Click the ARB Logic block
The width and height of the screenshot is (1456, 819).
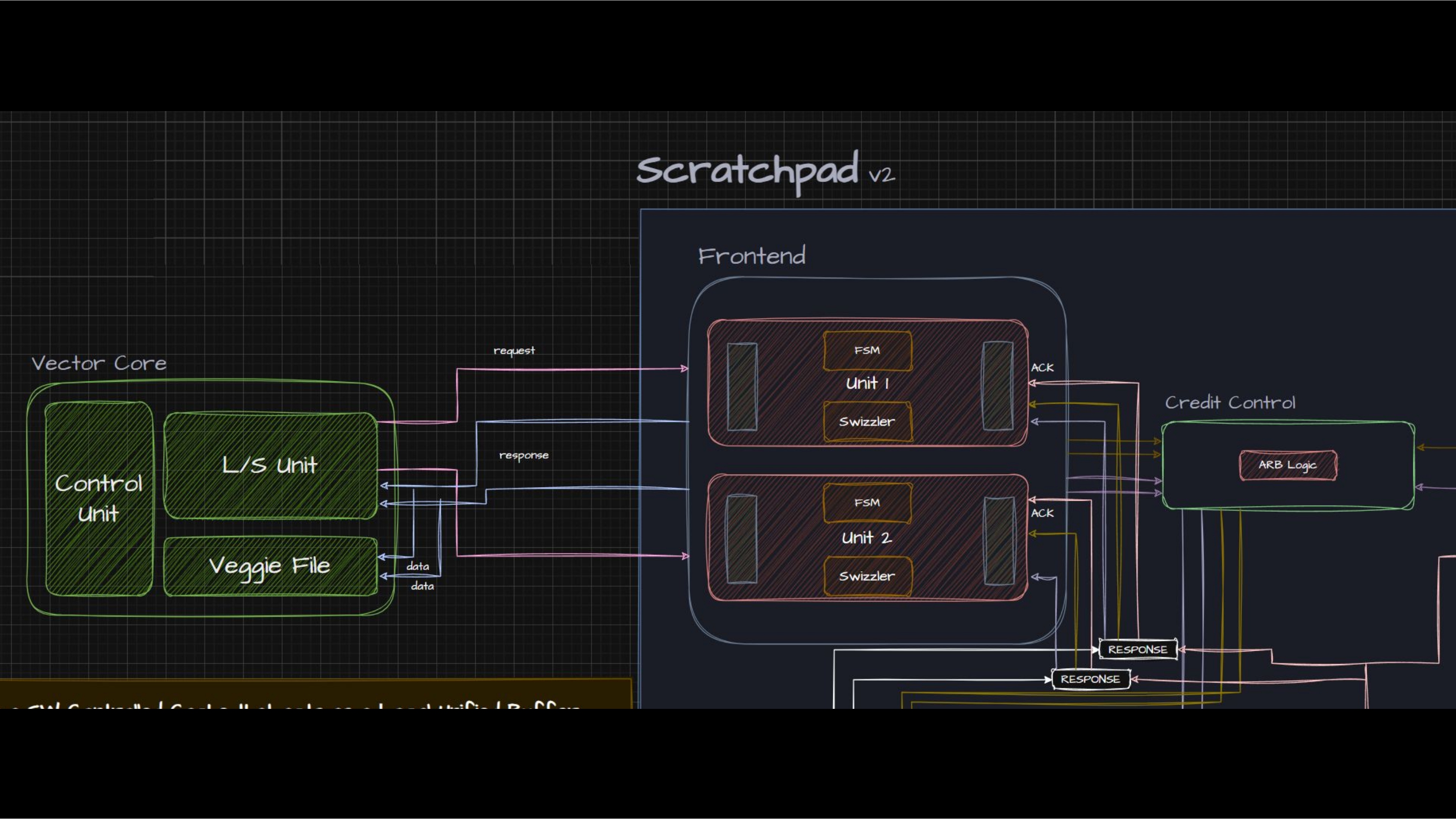1288,465
